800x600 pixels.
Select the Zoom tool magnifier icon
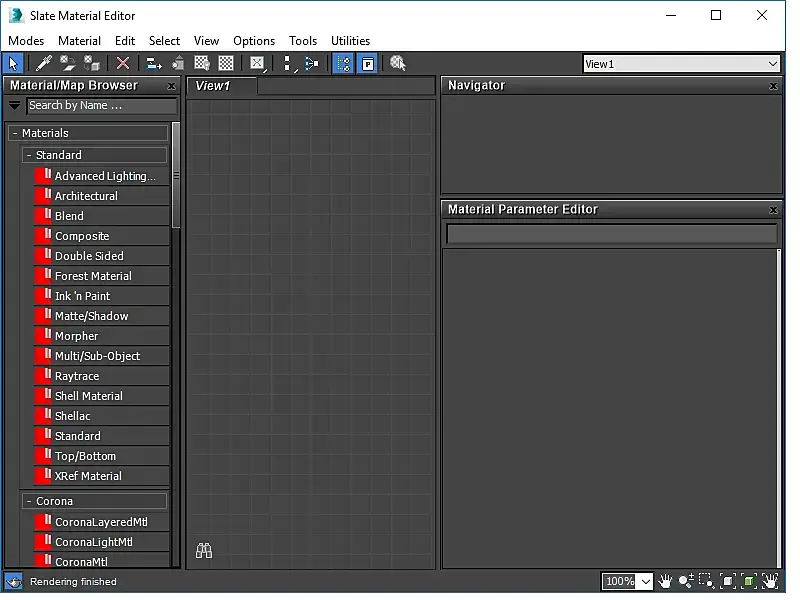click(x=686, y=581)
